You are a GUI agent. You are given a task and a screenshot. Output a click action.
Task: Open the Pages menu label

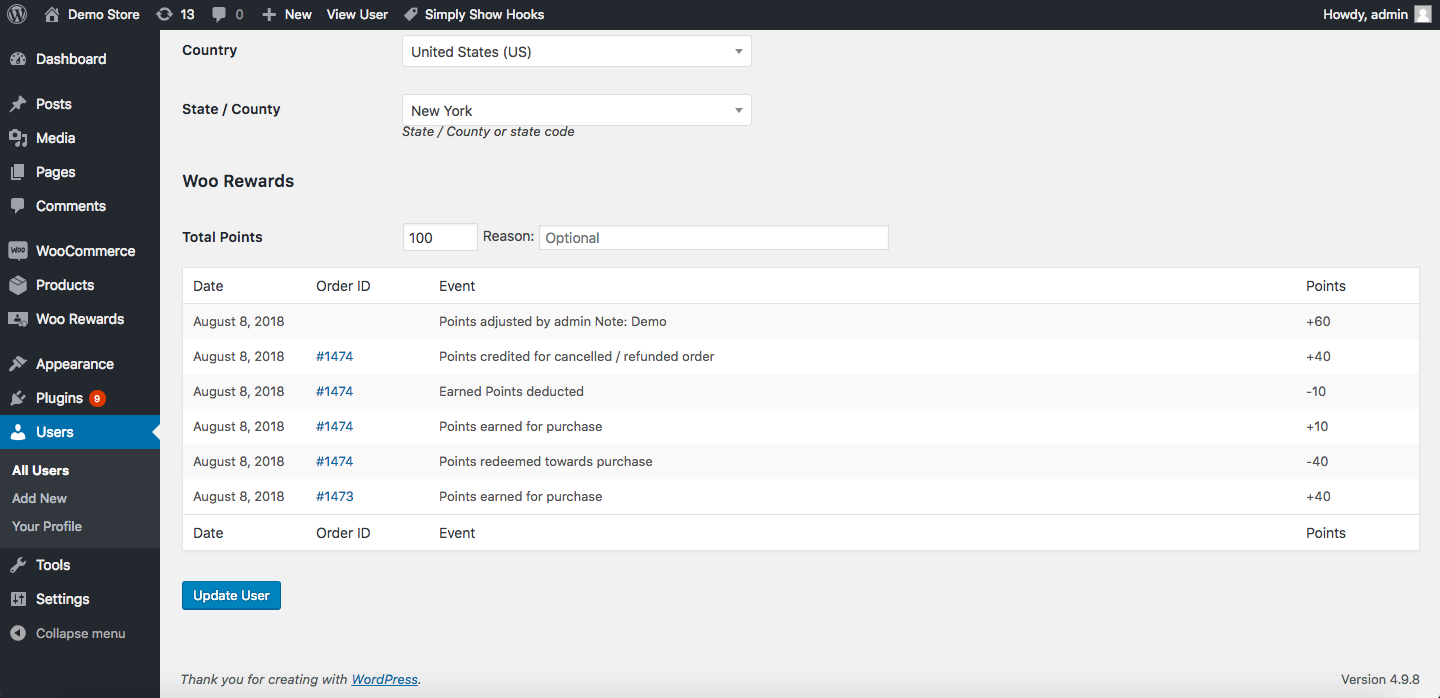coord(56,172)
